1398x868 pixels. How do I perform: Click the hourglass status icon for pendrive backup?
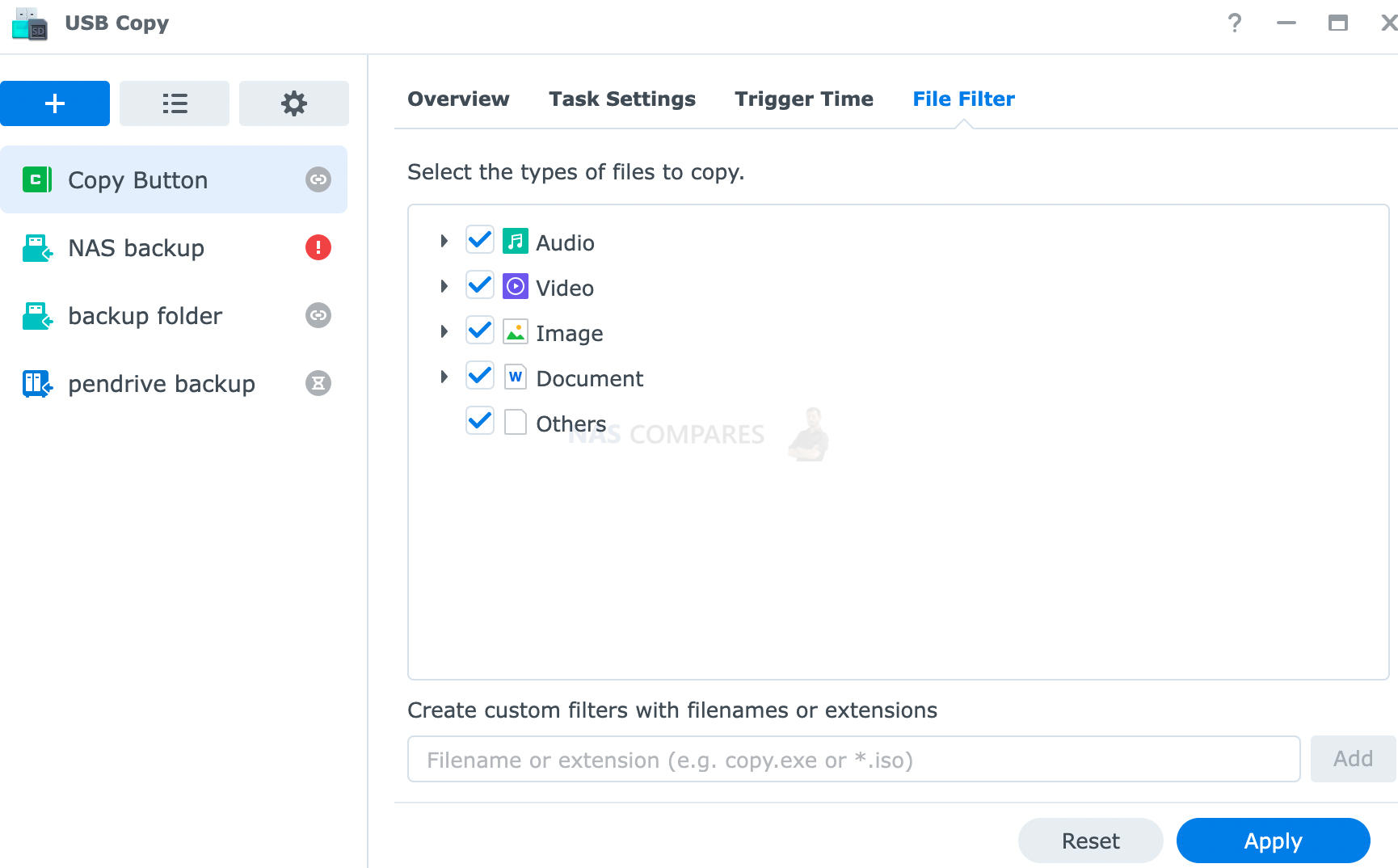[318, 383]
